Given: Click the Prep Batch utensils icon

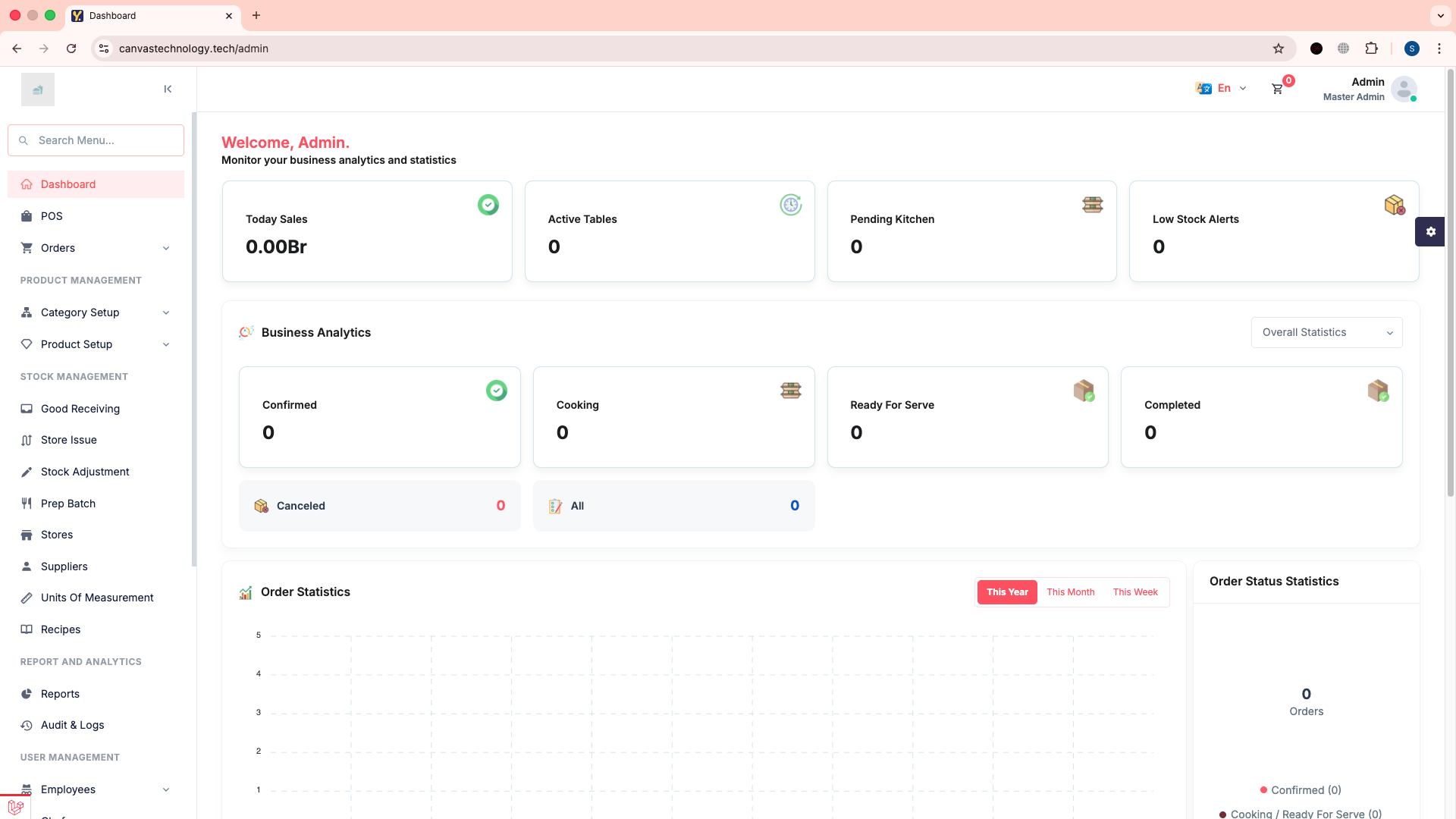Looking at the screenshot, I should pos(27,504).
